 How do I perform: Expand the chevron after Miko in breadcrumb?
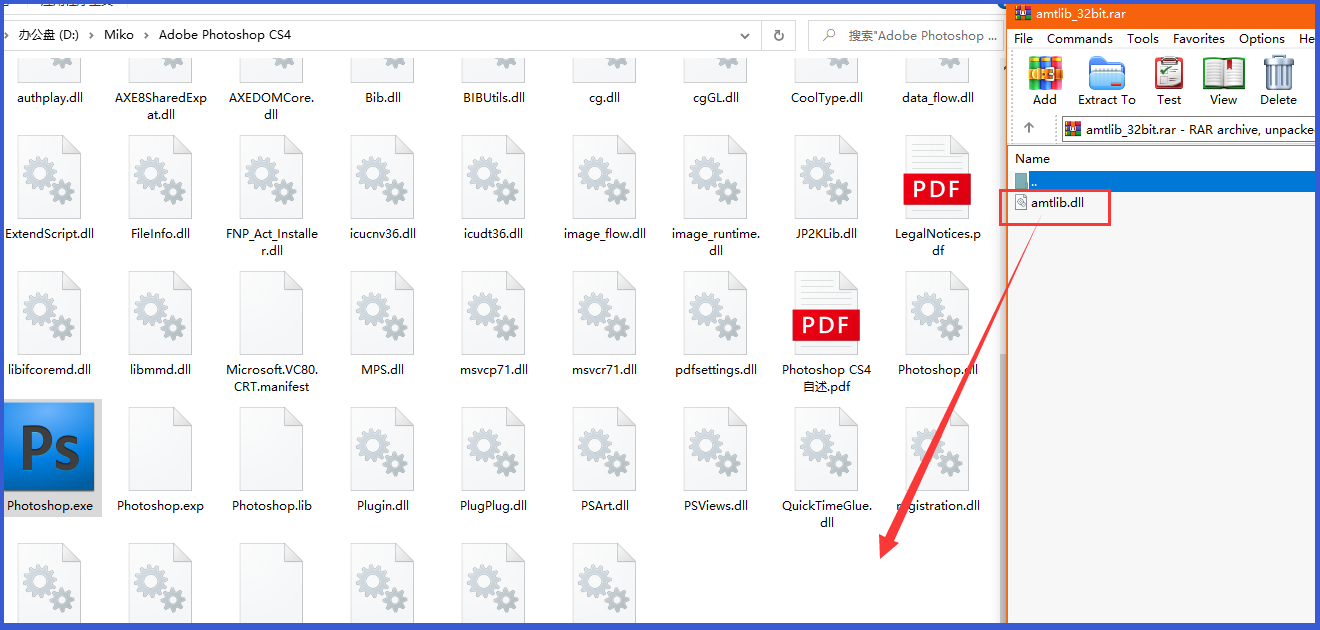click(x=146, y=35)
